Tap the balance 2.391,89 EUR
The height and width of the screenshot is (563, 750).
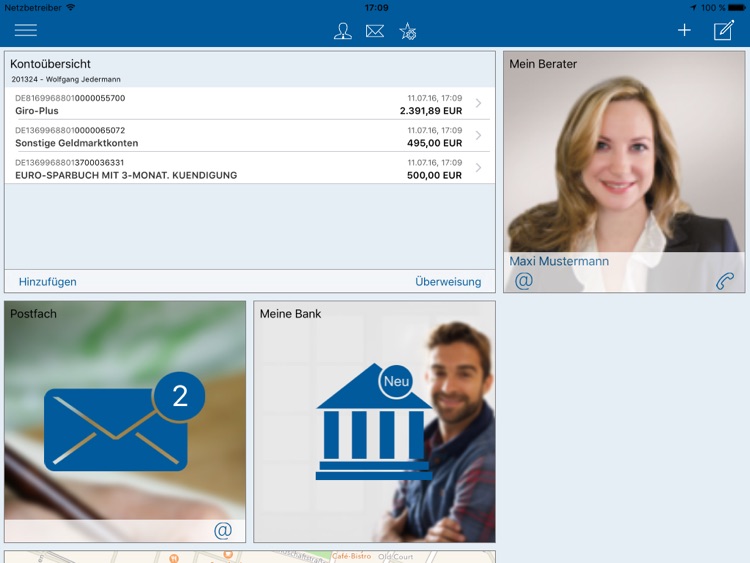tap(431, 110)
